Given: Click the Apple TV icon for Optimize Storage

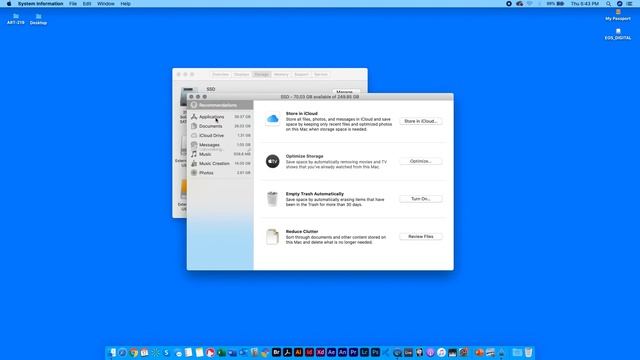Looking at the screenshot, I should coord(272,161).
